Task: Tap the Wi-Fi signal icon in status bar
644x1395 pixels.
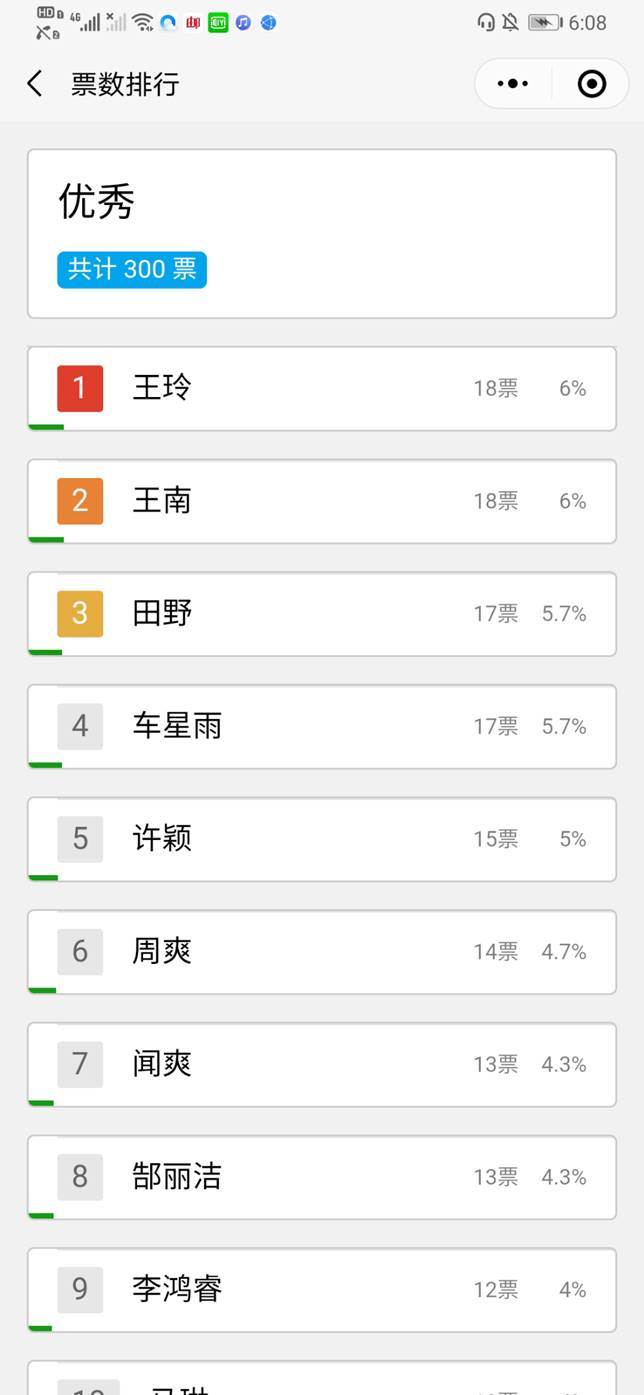Action: [142, 22]
